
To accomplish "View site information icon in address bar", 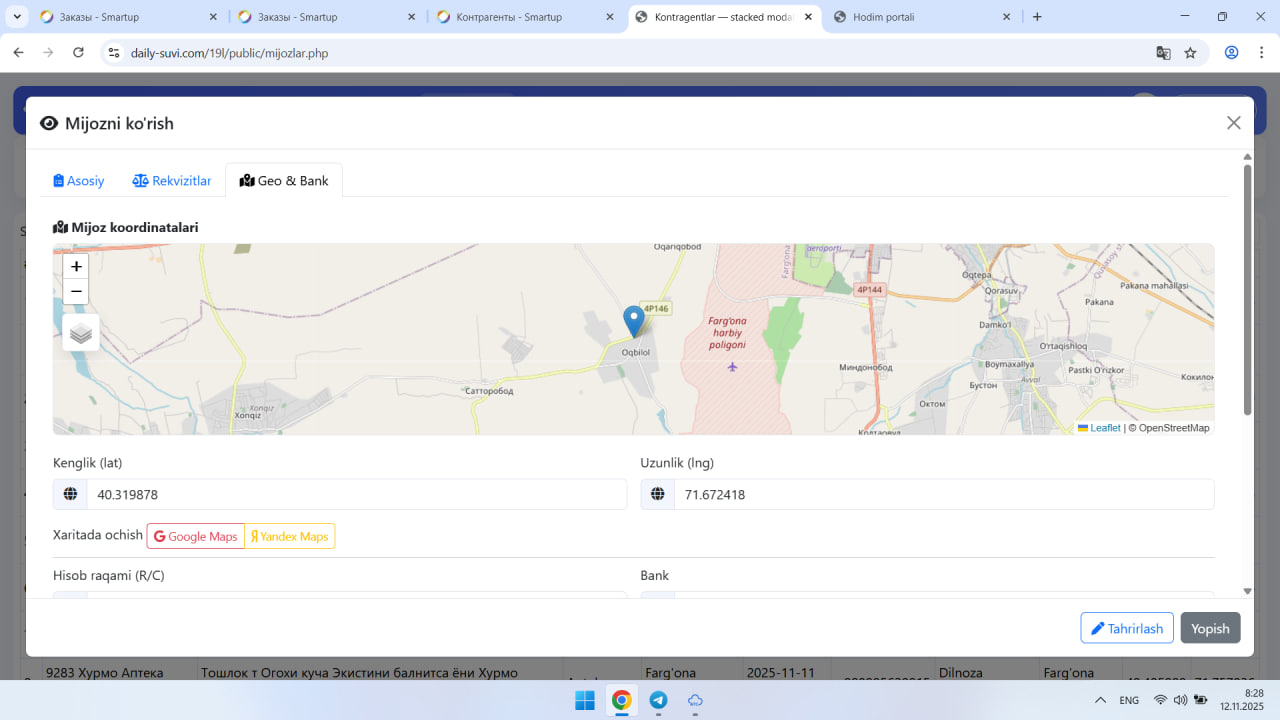I will pos(114,53).
